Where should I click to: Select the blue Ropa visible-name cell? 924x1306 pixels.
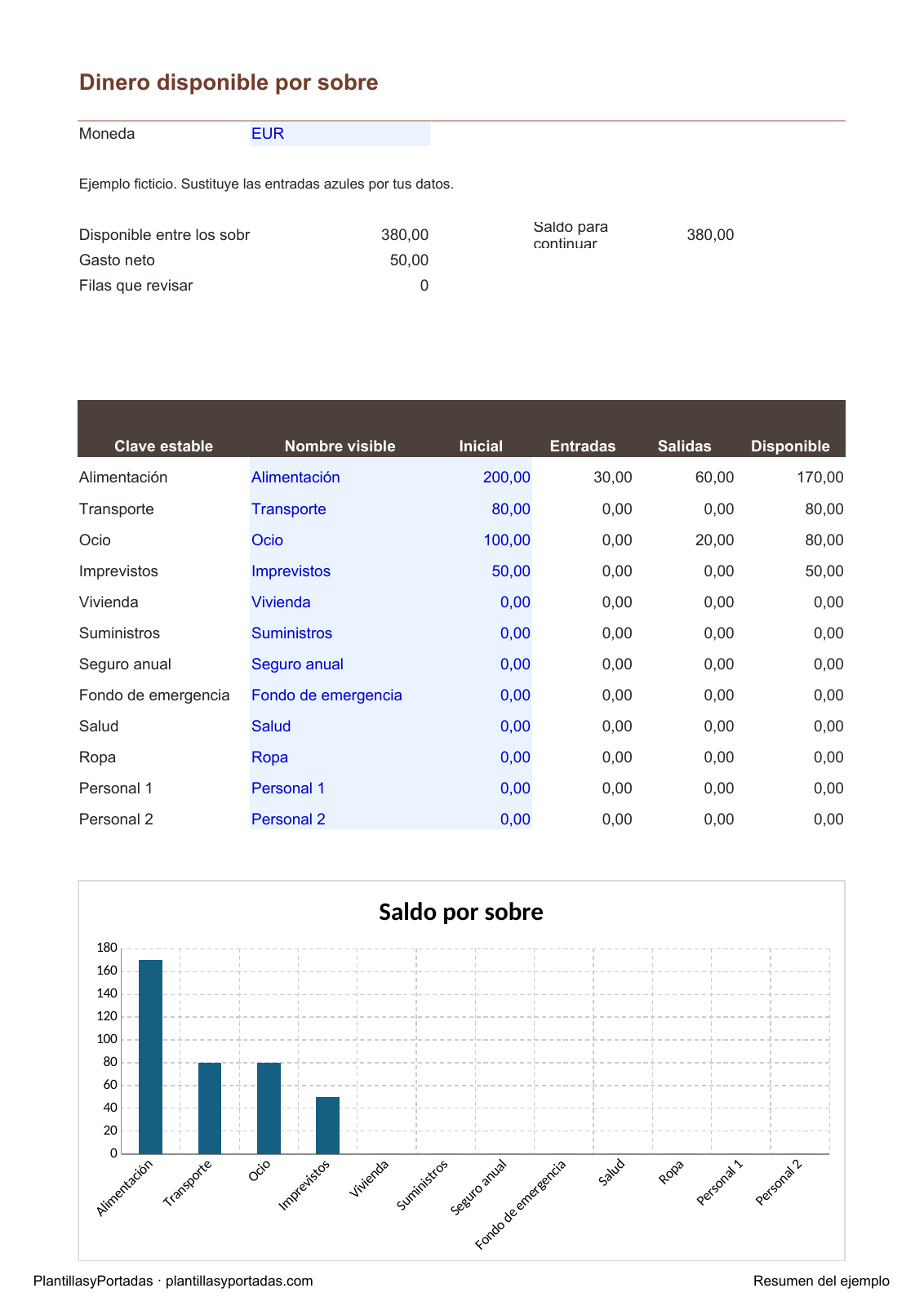coord(340,757)
